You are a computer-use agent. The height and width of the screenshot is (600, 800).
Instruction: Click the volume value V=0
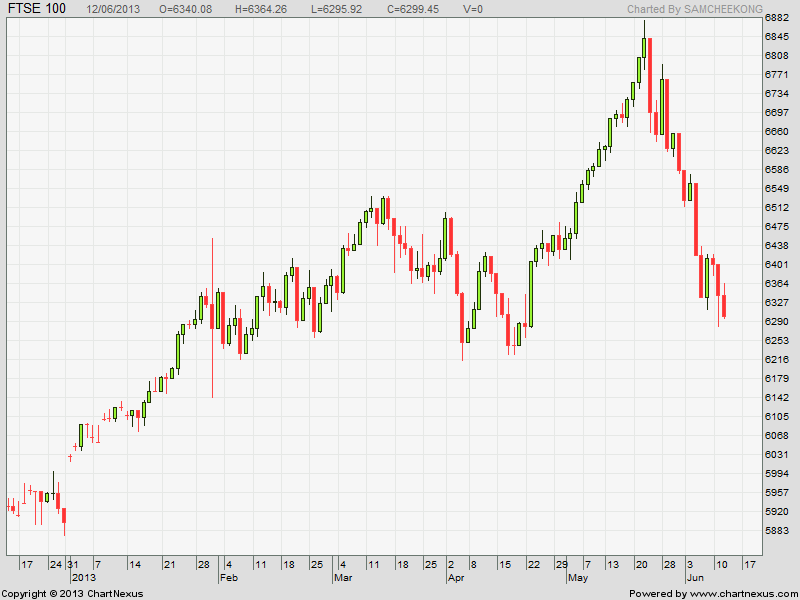coord(472,9)
